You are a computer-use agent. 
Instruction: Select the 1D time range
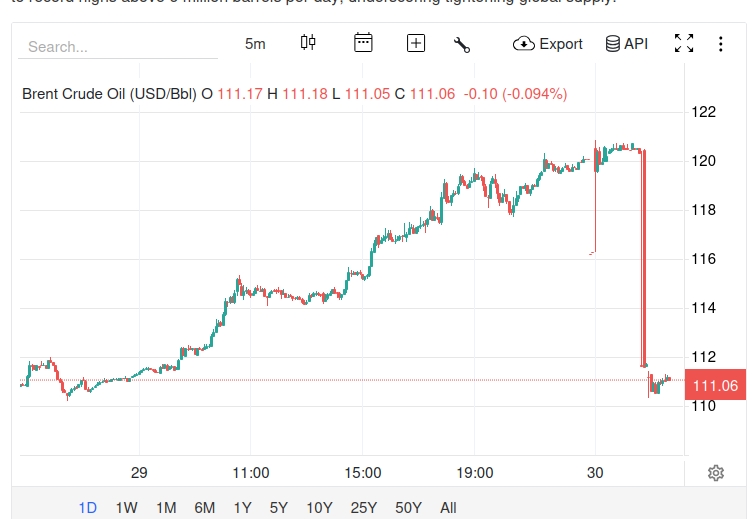pos(88,507)
